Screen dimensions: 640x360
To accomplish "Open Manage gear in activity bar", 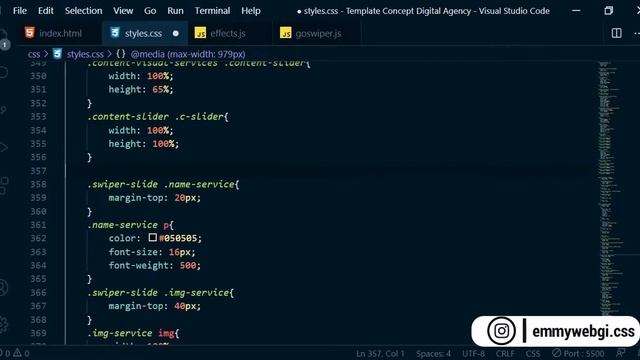I will pos(4,325).
